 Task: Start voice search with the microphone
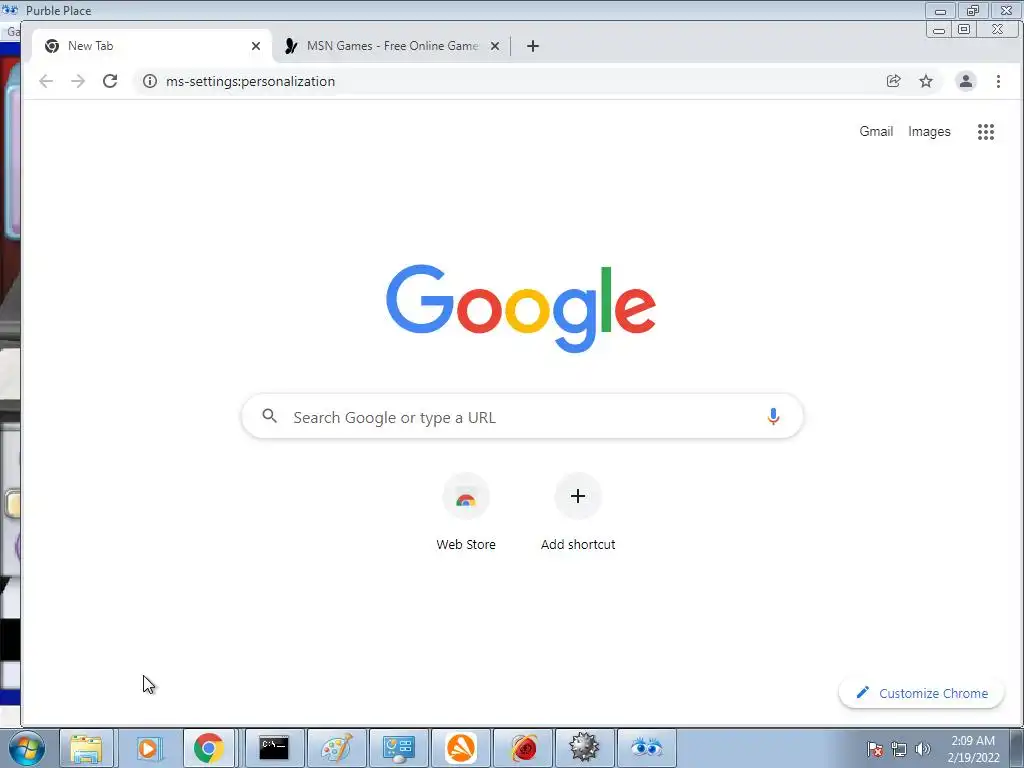pos(773,416)
